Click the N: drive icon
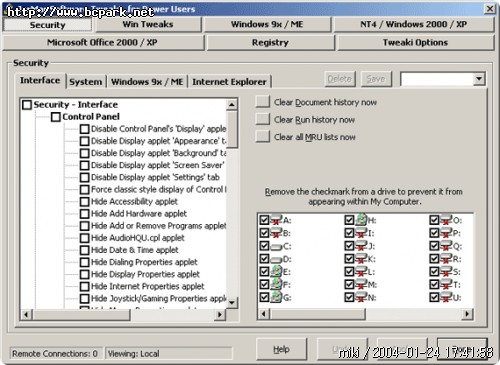Screen dimensions: 500x365 pos(361,297)
